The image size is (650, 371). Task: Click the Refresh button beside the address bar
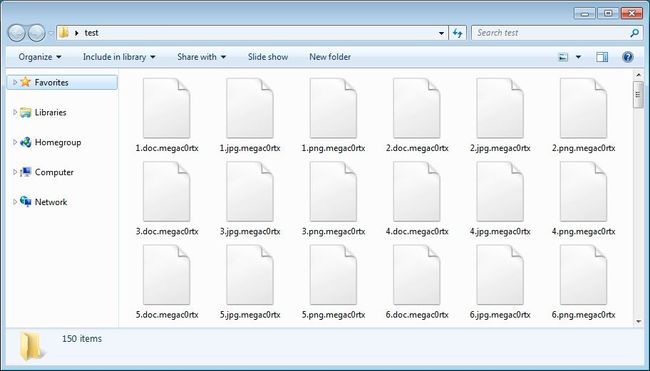pos(458,33)
